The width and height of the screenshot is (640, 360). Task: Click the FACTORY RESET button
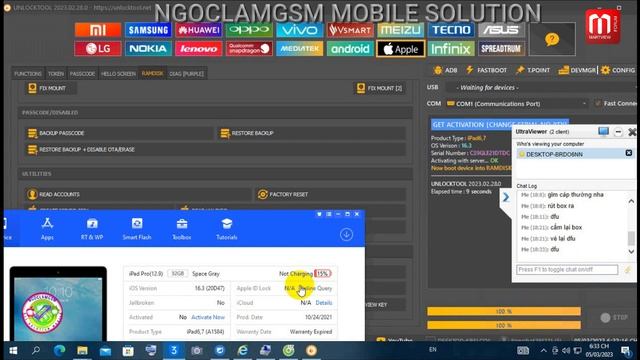(331, 194)
